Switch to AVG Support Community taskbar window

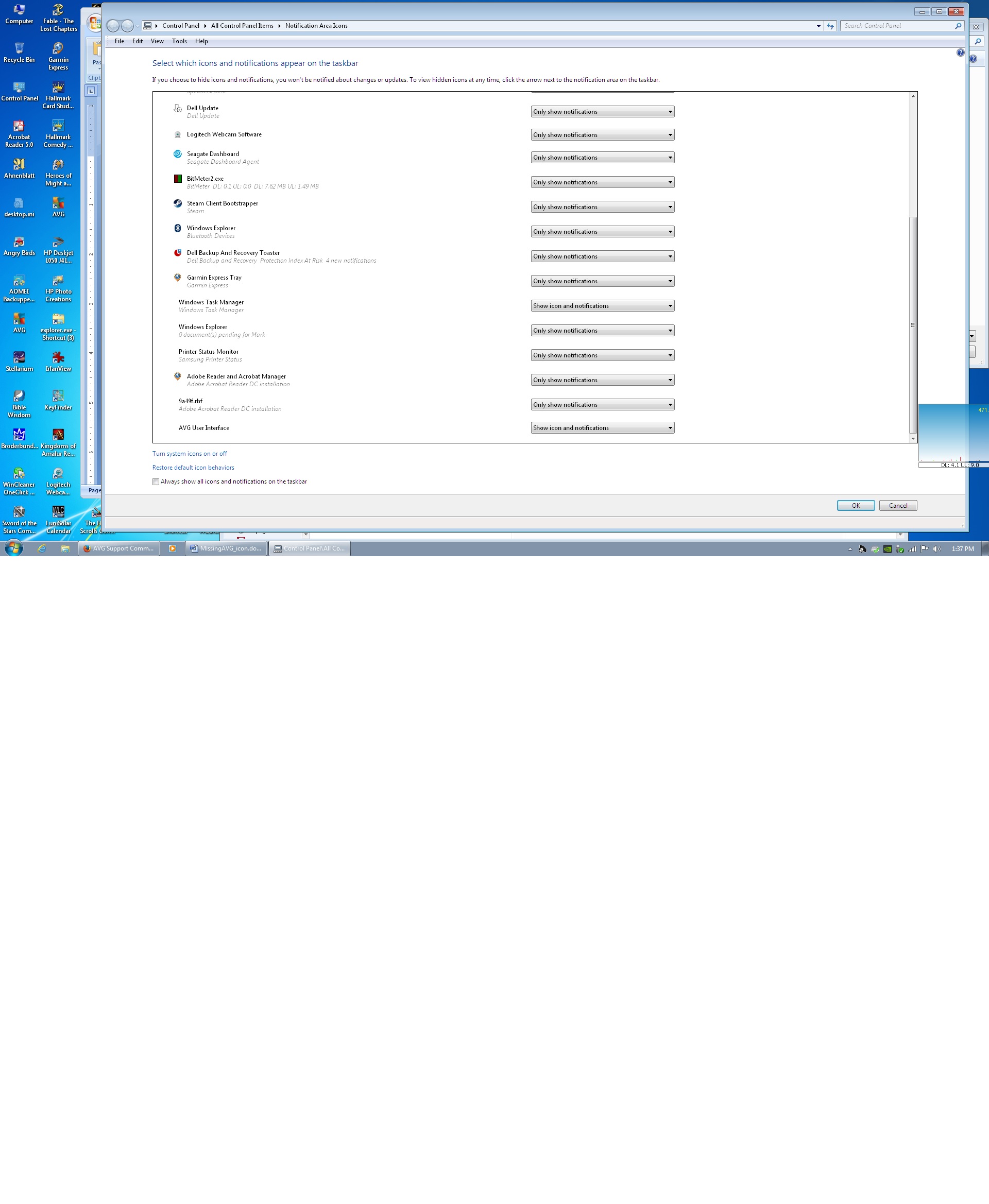pos(118,548)
